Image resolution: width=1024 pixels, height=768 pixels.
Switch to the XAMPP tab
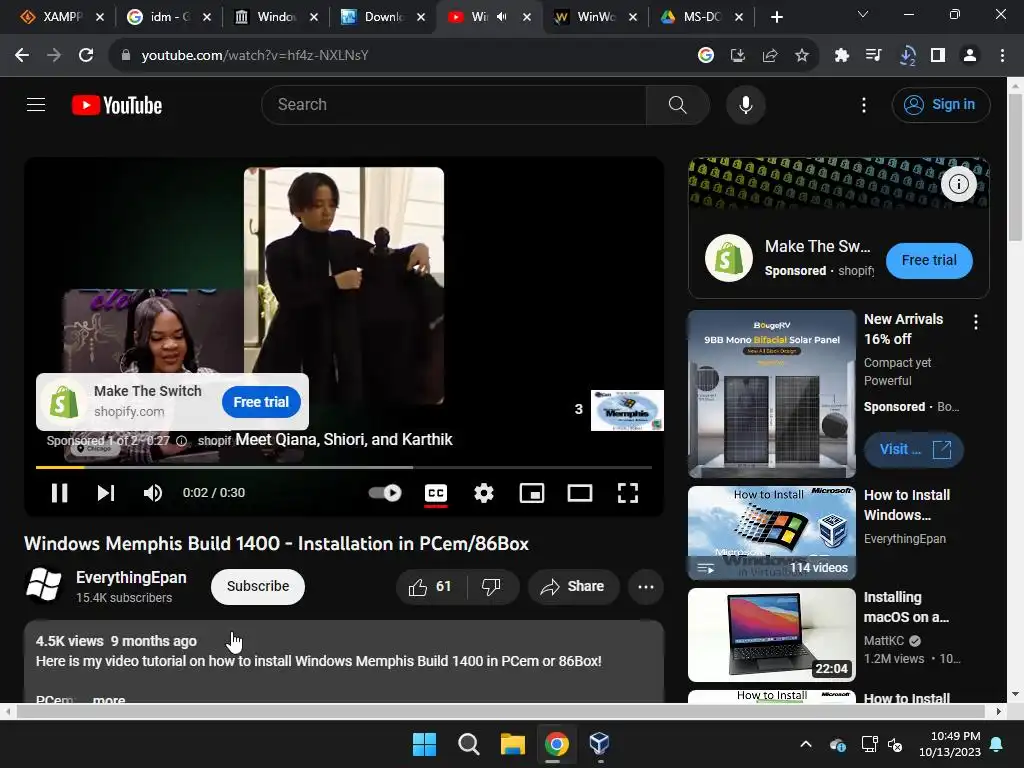coord(60,17)
